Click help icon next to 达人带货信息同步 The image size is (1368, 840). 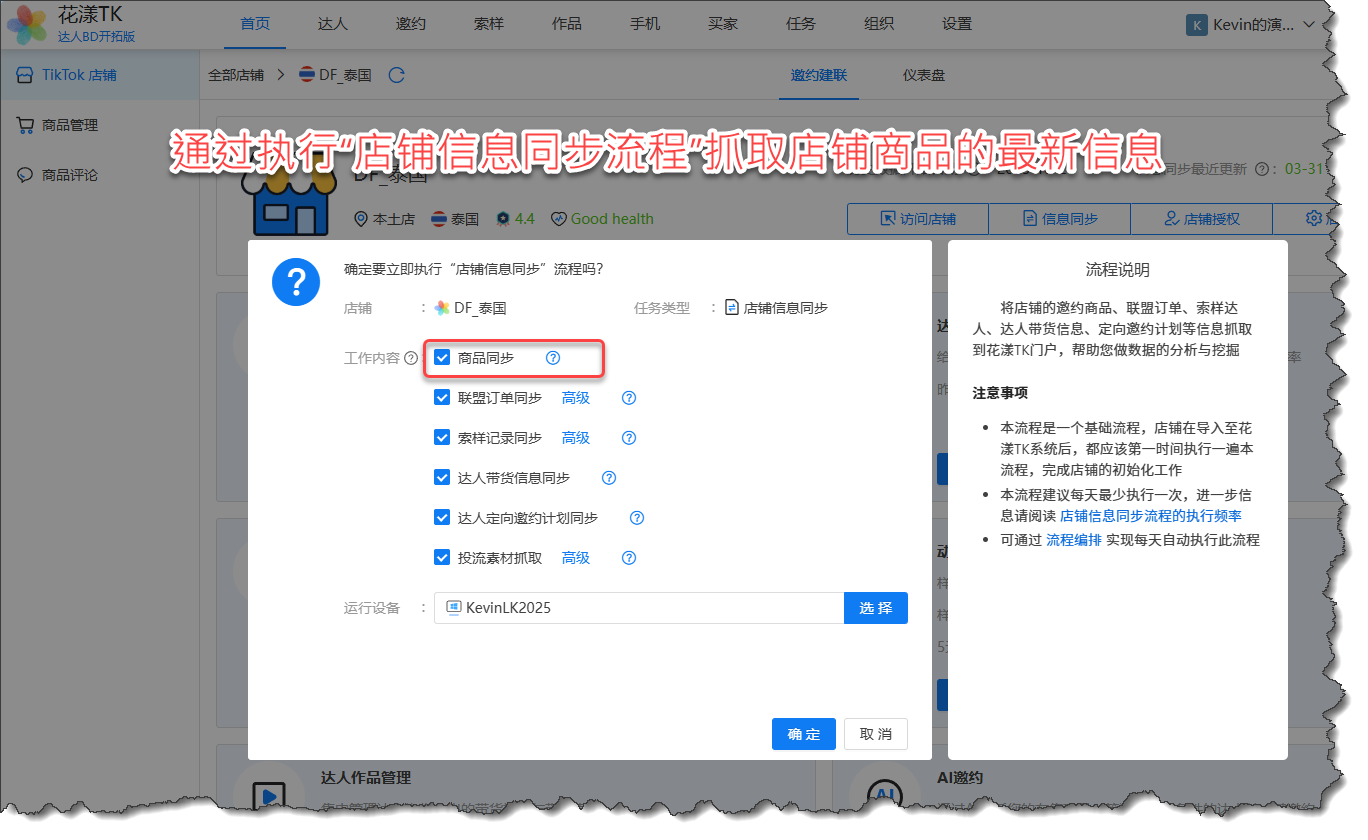pos(609,478)
